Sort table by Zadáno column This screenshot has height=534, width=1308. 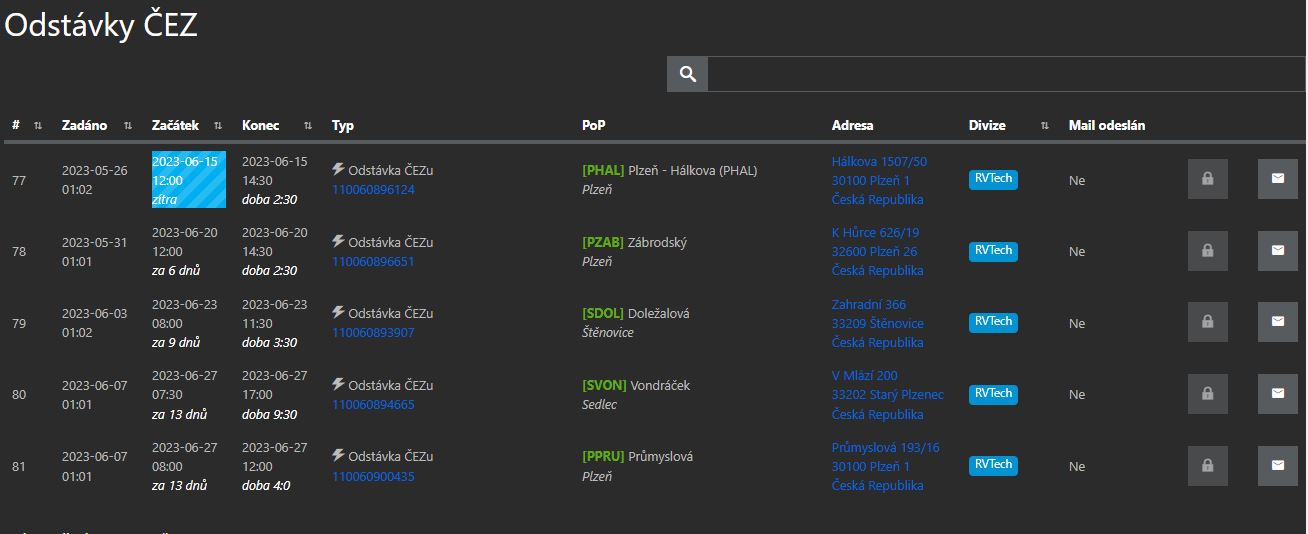(128, 126)
